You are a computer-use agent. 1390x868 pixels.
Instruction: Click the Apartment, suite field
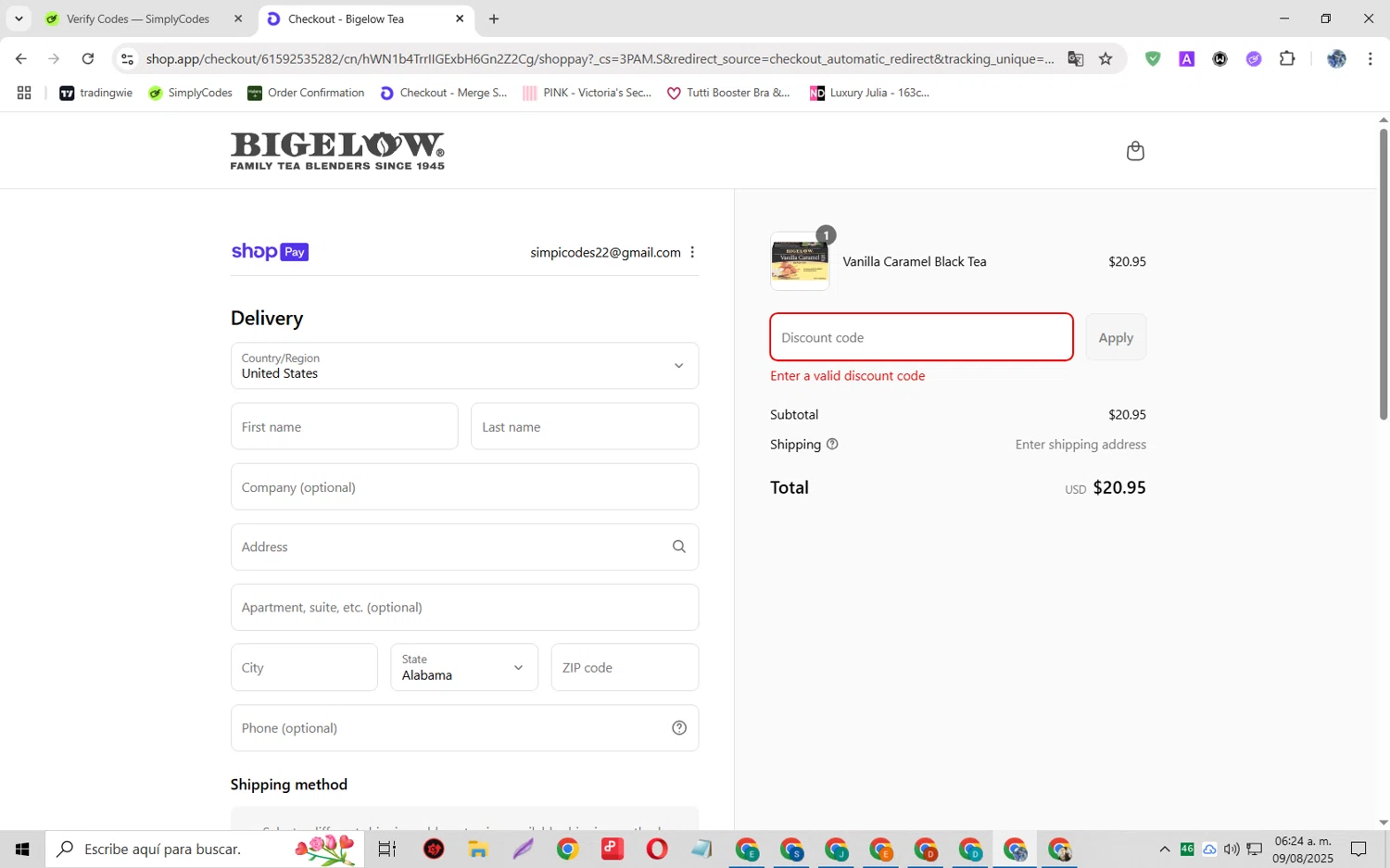464,607
